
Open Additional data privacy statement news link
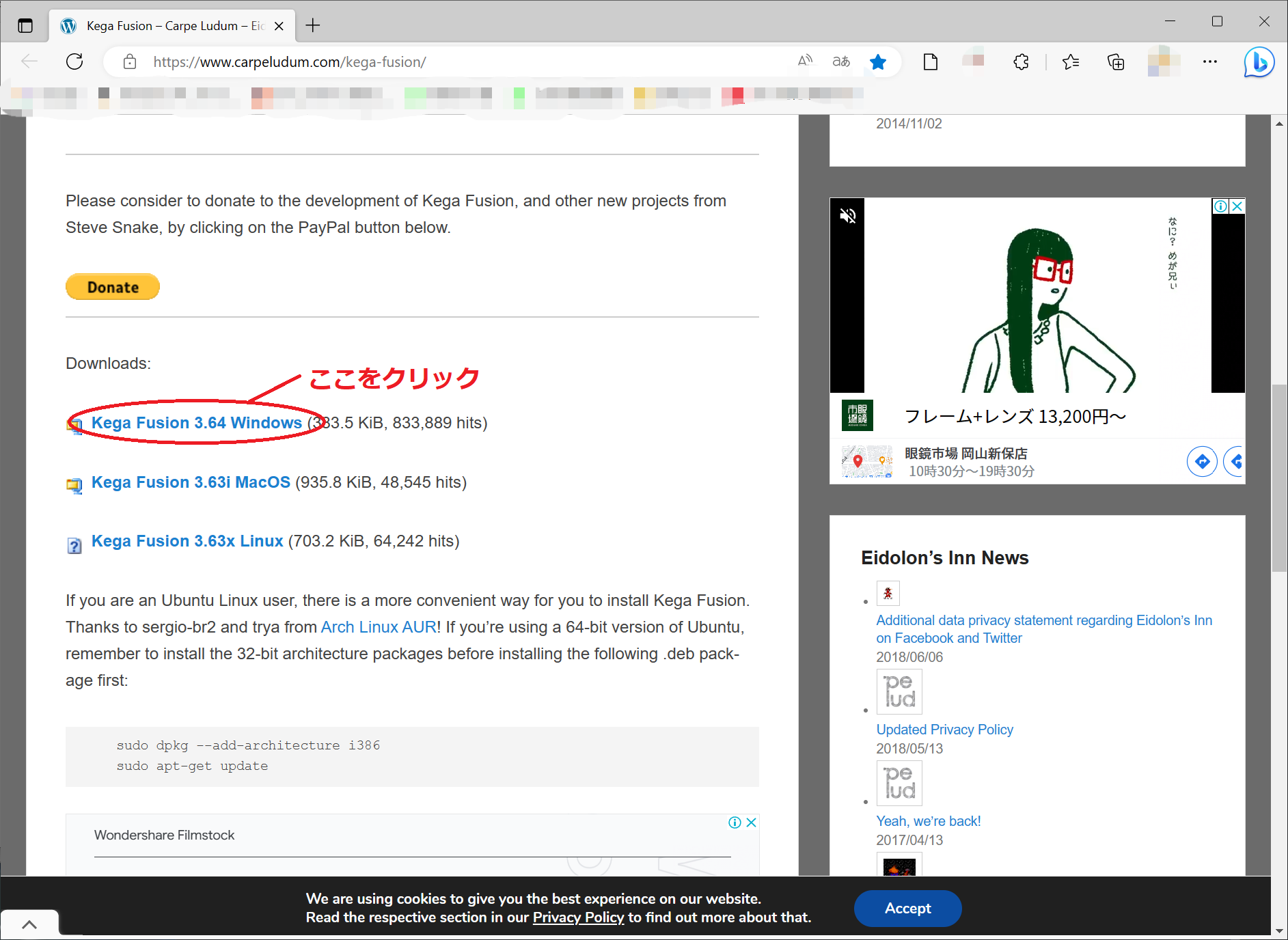point(1044,629)
